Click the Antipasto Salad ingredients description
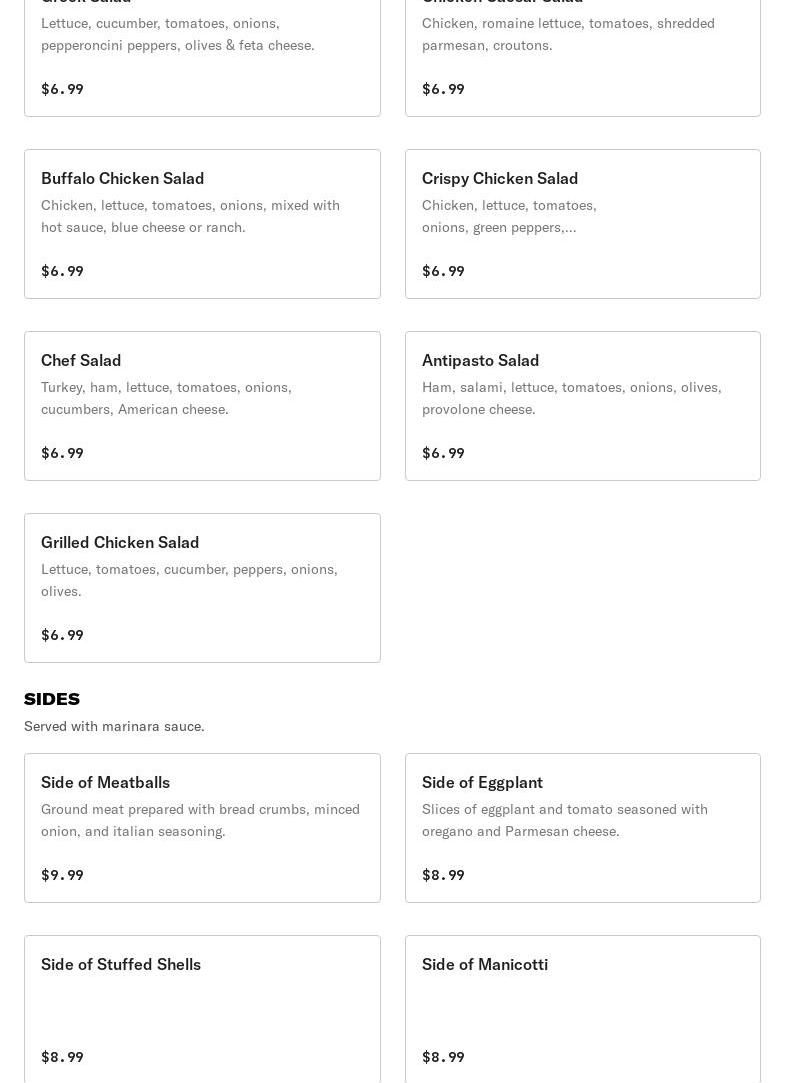The height and width of the screenshot is (1083, 785). click(x=571, y=398)
